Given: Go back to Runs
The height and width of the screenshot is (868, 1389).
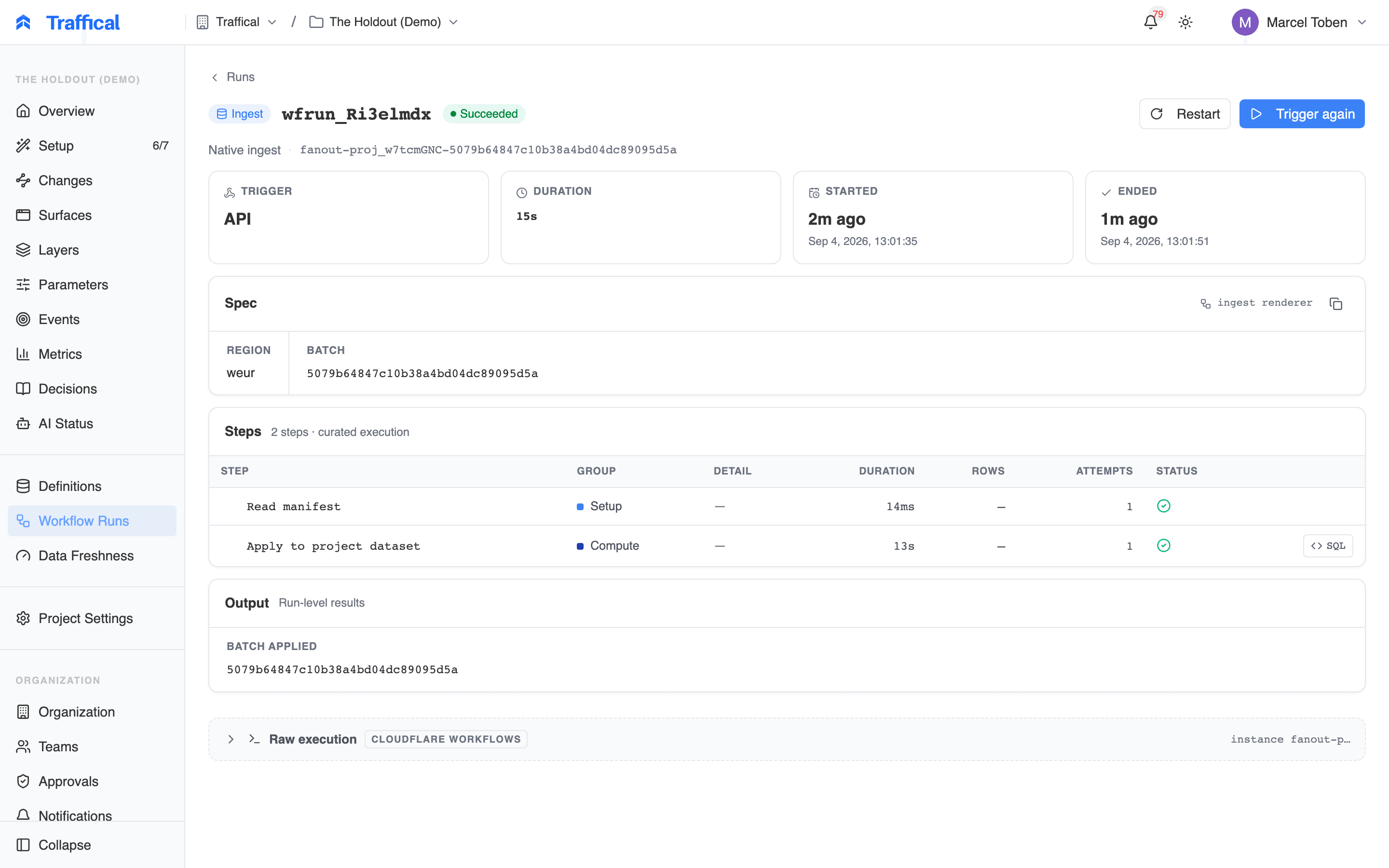Looking at the screenshot, I should click(233, 77).
